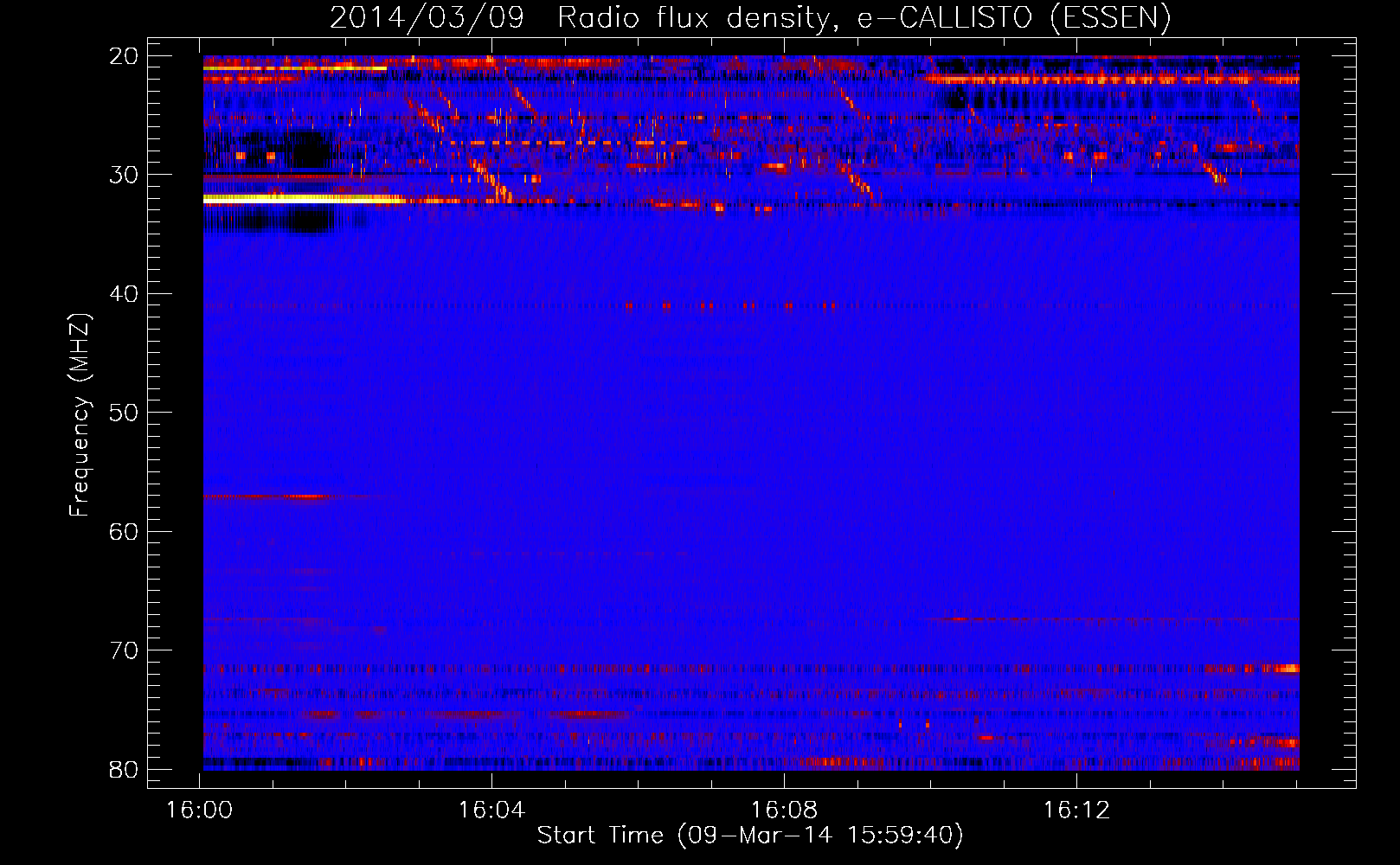The width and height of the screenshot is (1400, 865).
Task: Click the Frequency (MHZ) axis label
Action: click(80, 415)
